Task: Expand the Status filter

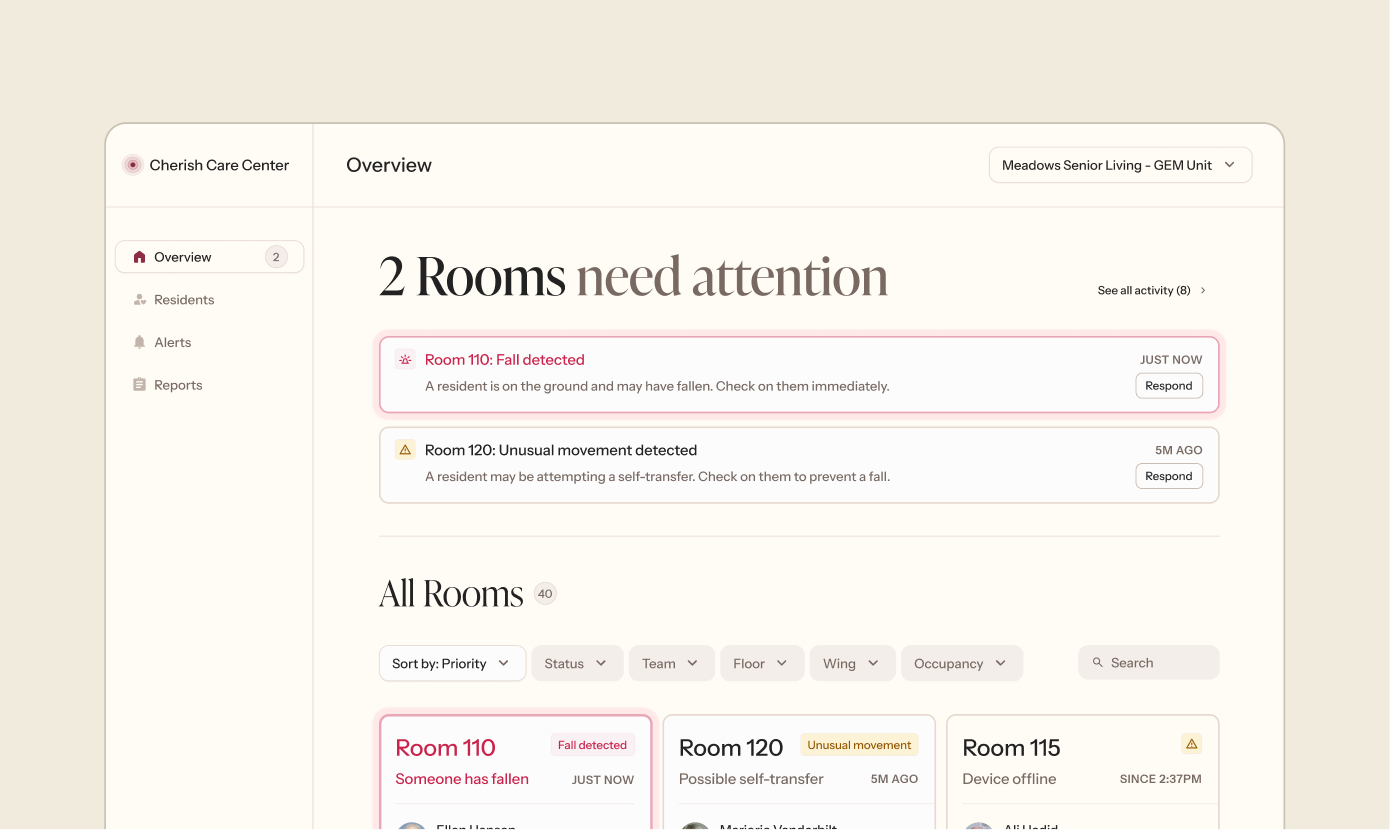Action: coord(577,663)
